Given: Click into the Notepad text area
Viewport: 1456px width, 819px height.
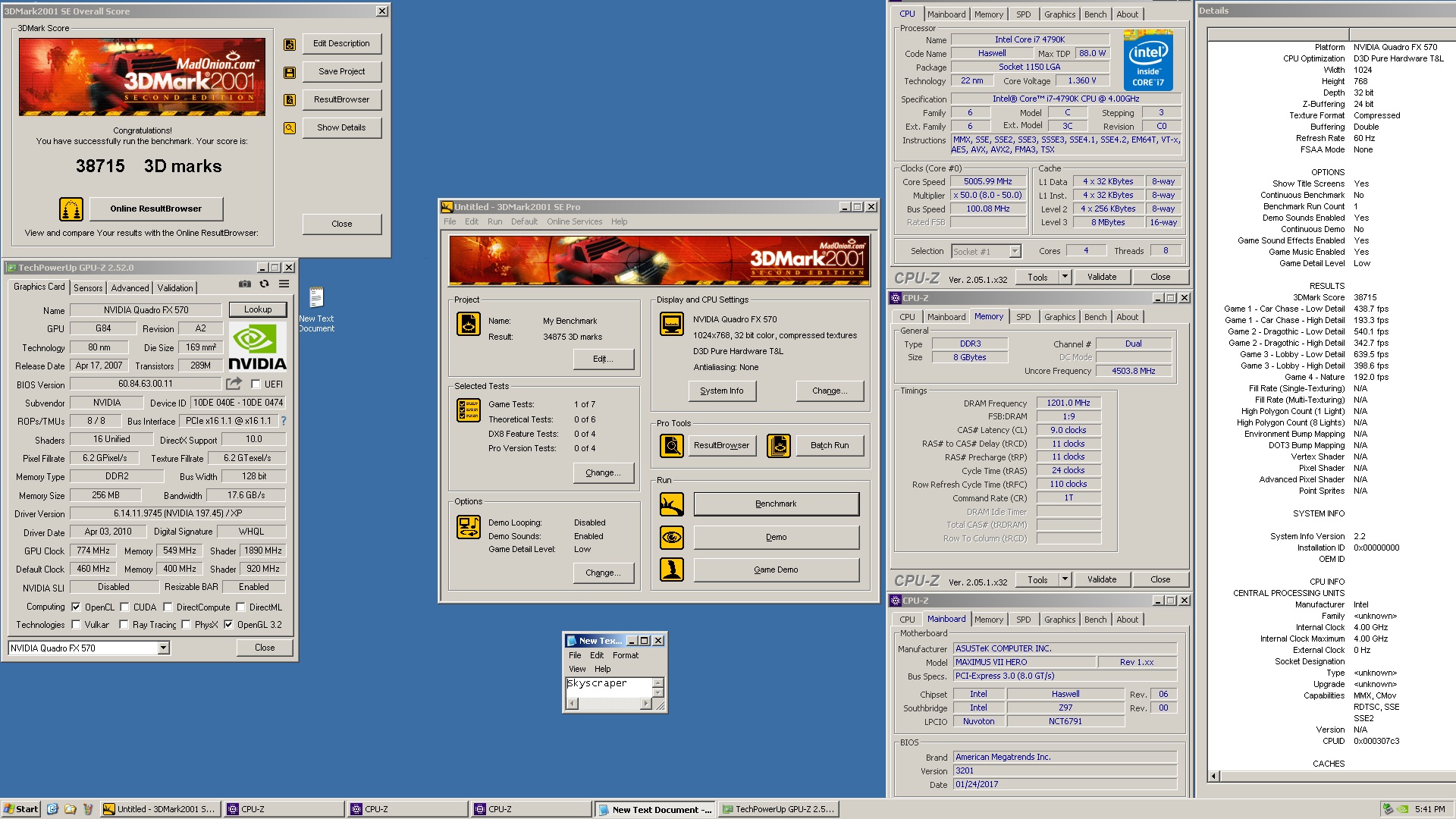Looking at the screenshot, I should coord(609,687).
